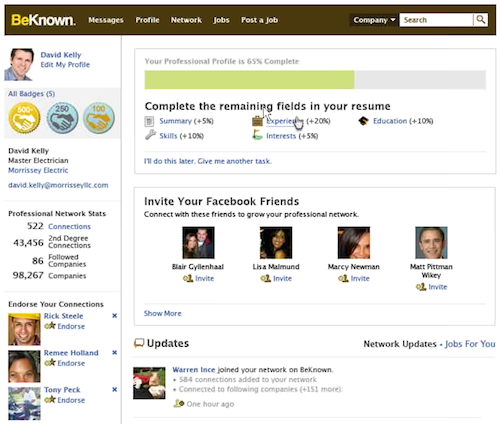This screenshot has height=424, width=500.
Task: Select the 250 connections badge
Action: pyautogui.click(x=62, y=118)
